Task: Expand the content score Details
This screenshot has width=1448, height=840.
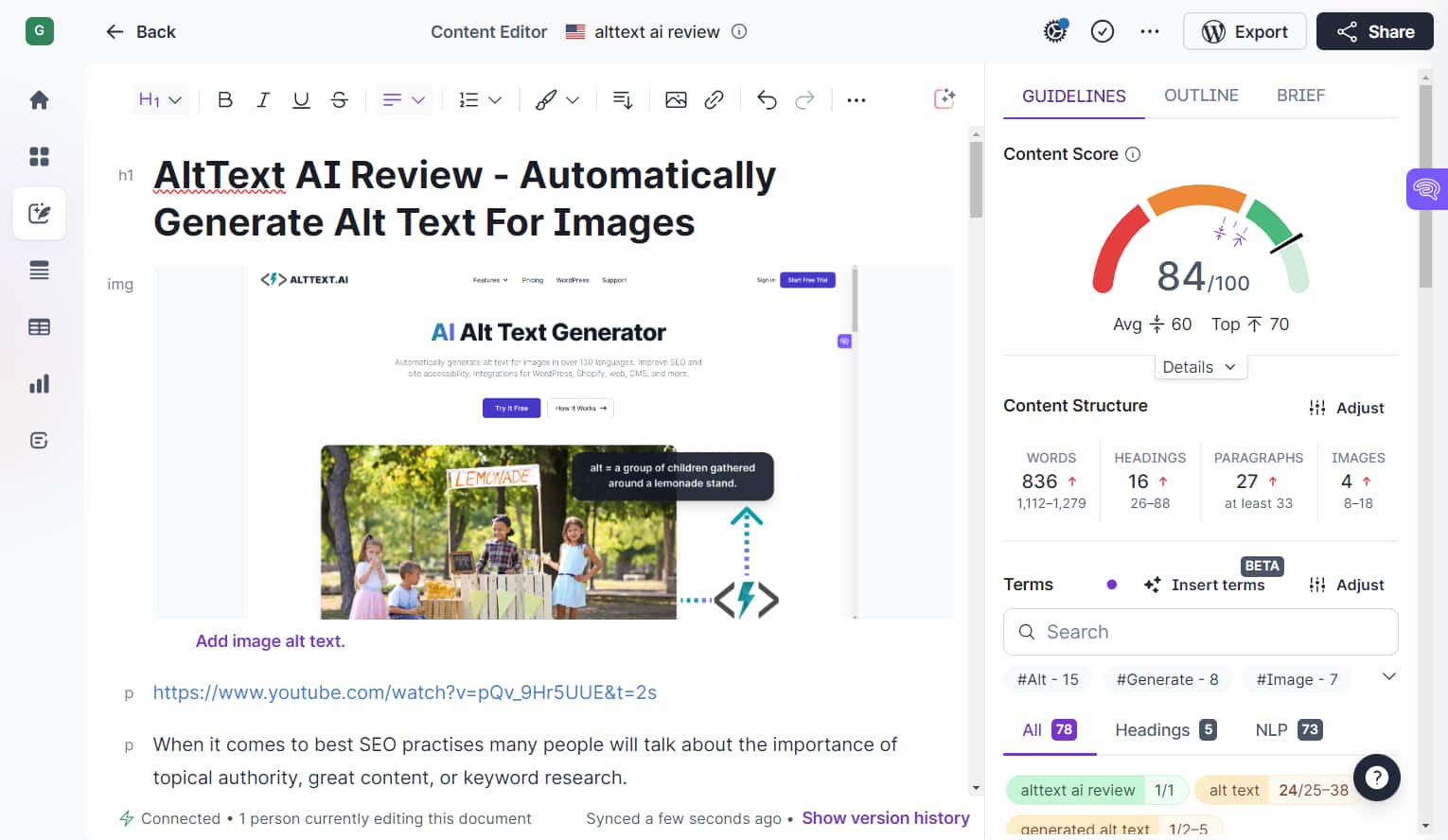Action: (1200, 367)
